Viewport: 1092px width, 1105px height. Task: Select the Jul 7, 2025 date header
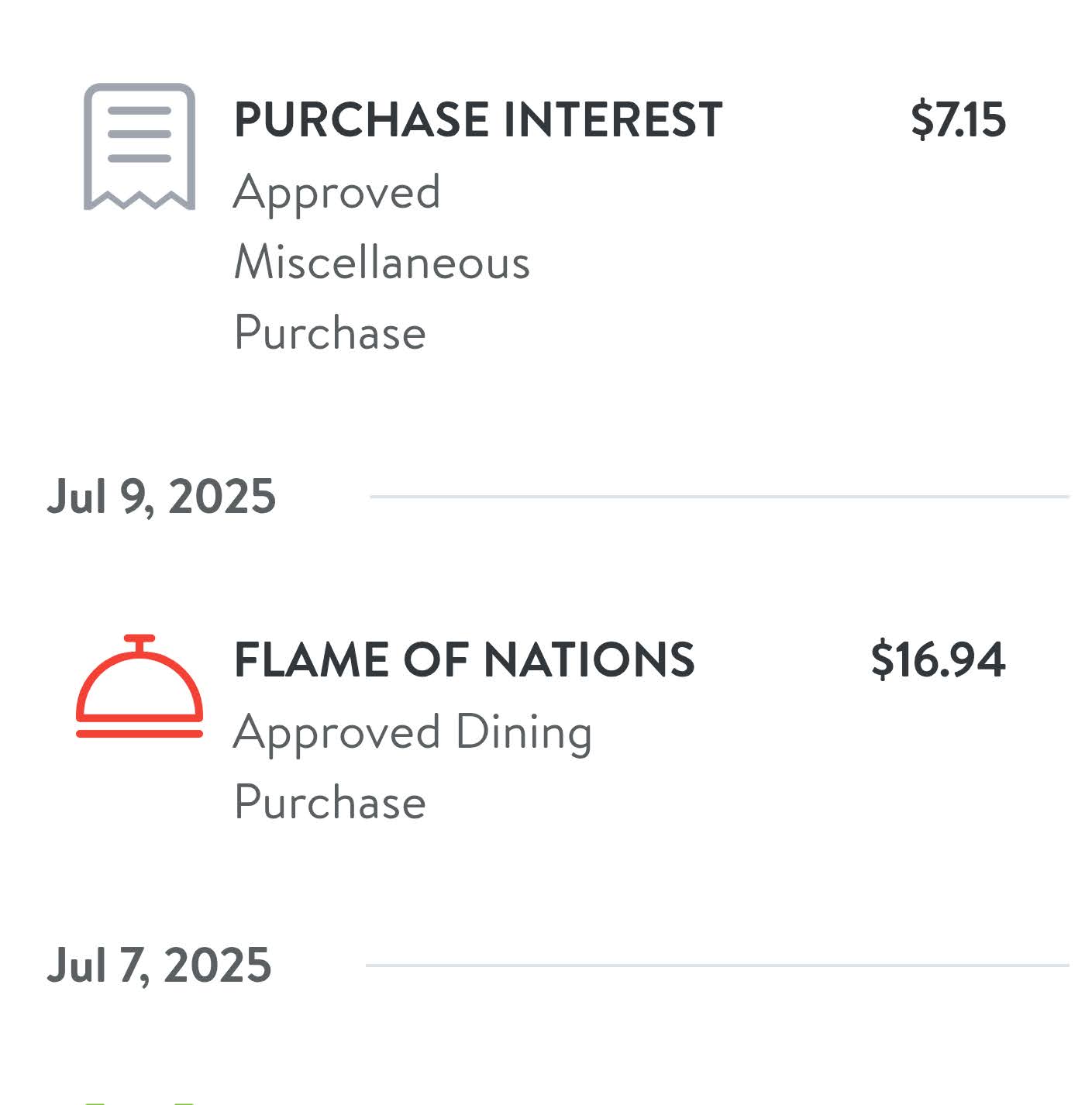(159, 965)
